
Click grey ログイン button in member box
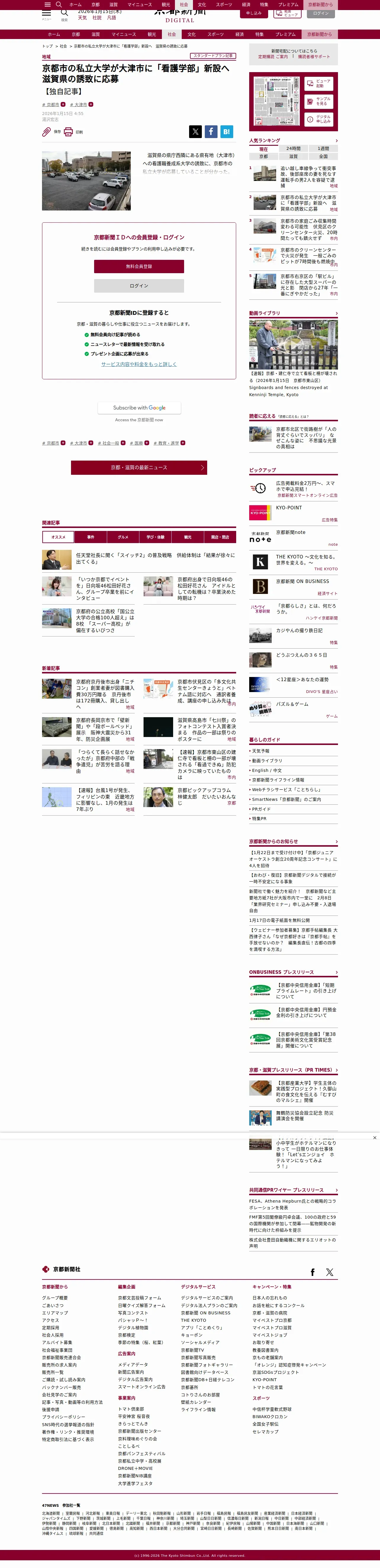[139, 286]
